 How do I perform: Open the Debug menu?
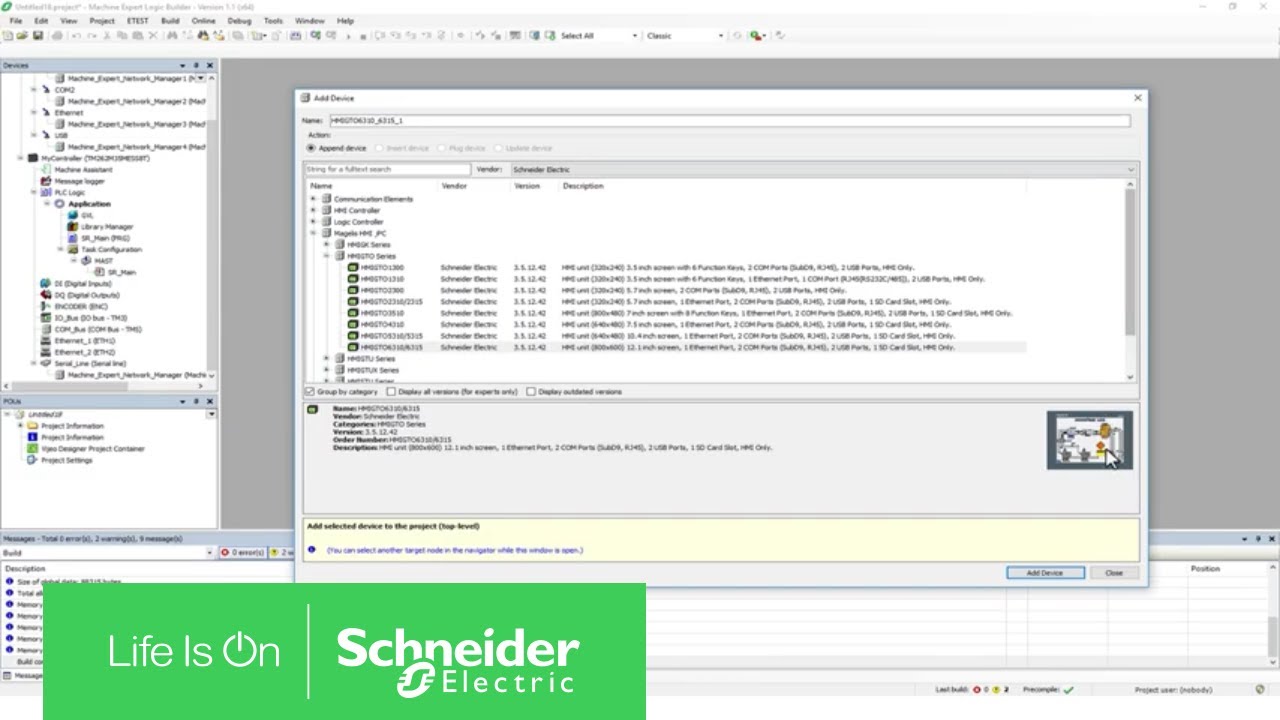coord(240,20)
